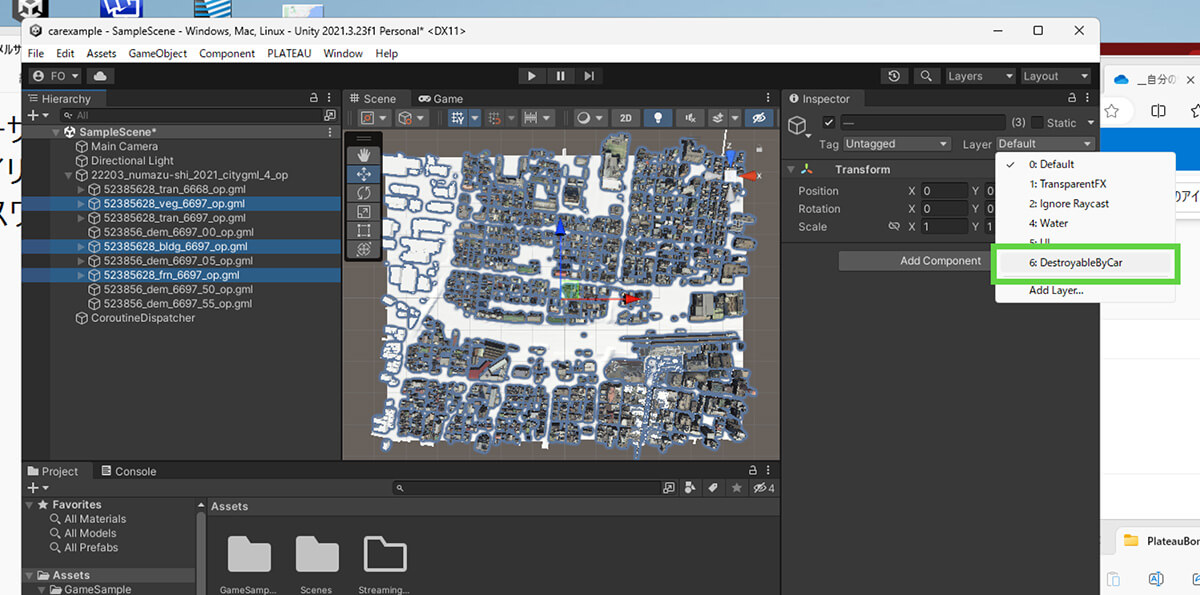Click the Step forward button
1200x595 pixels.
coord(589,76)
